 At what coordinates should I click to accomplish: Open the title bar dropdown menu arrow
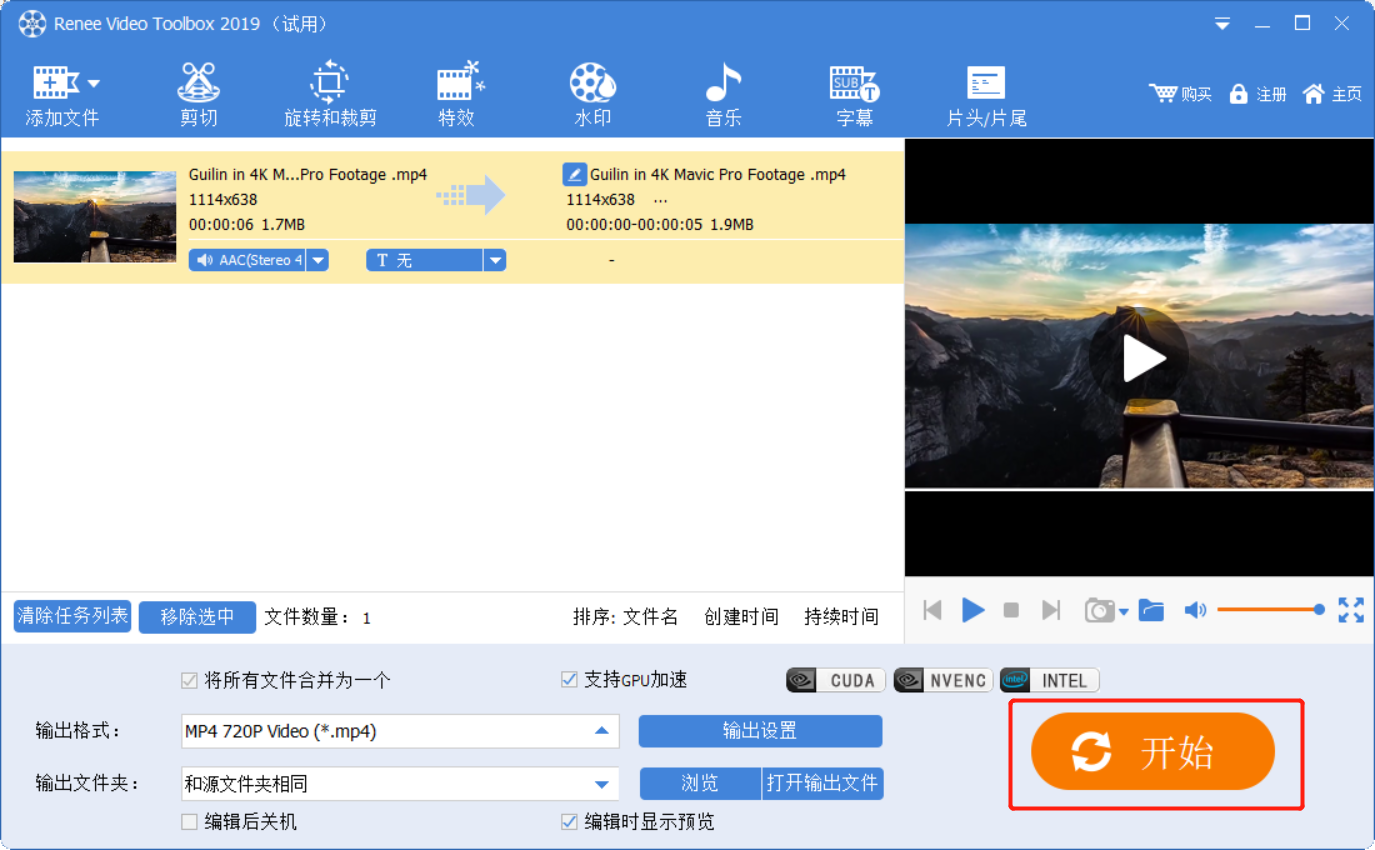[1222, 23]
